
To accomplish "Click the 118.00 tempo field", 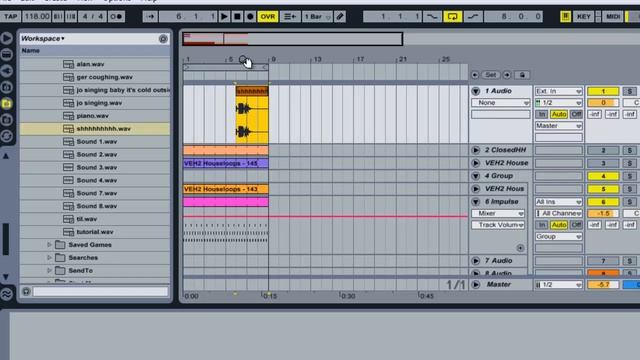I will 37,17.
